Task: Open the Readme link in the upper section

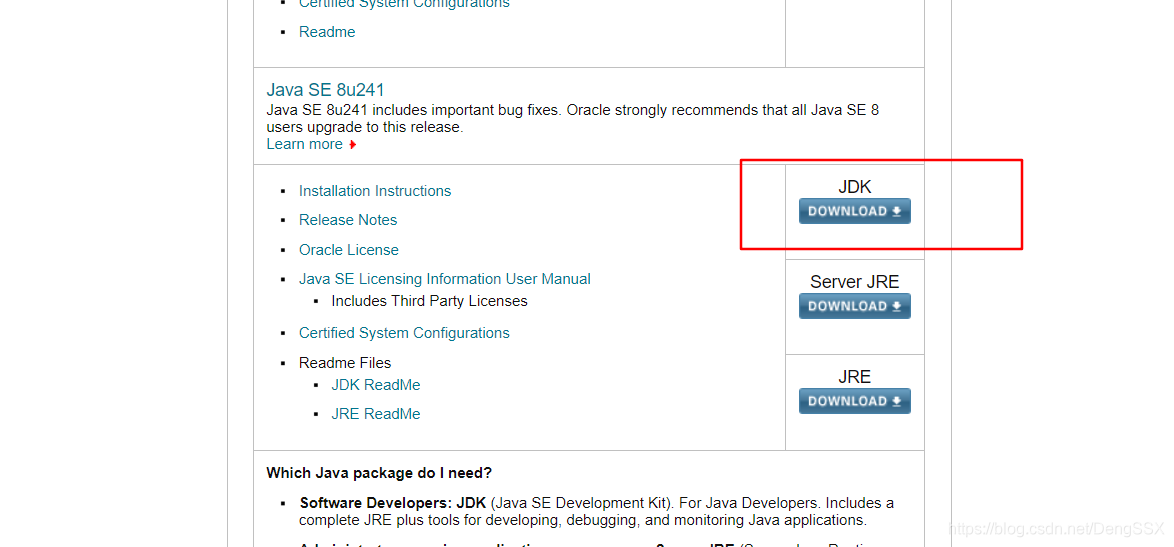Action: tap(327, 32)
